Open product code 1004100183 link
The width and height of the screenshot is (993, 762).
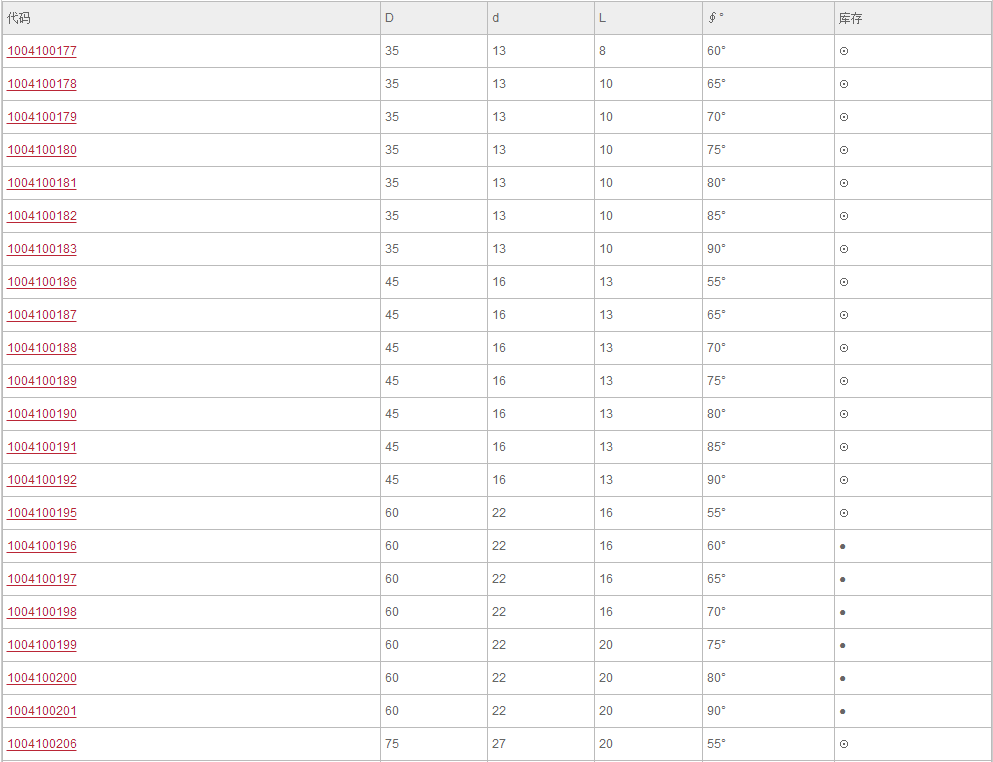point(42,248)
